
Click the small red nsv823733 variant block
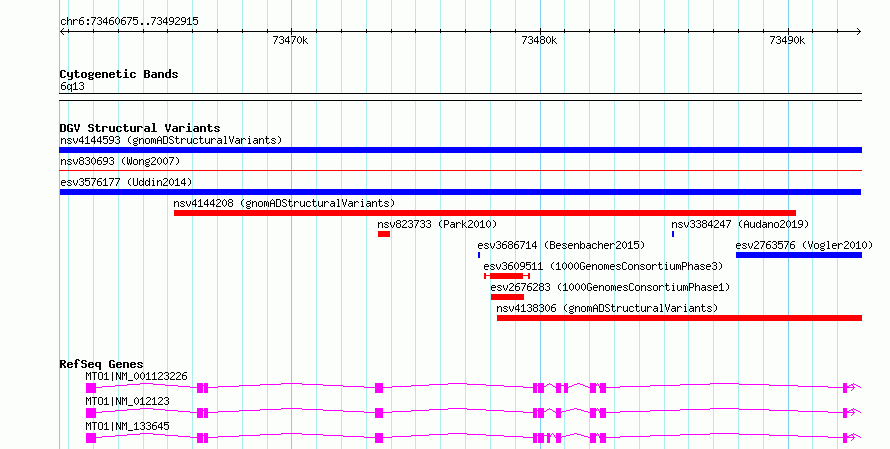[384, 234]
